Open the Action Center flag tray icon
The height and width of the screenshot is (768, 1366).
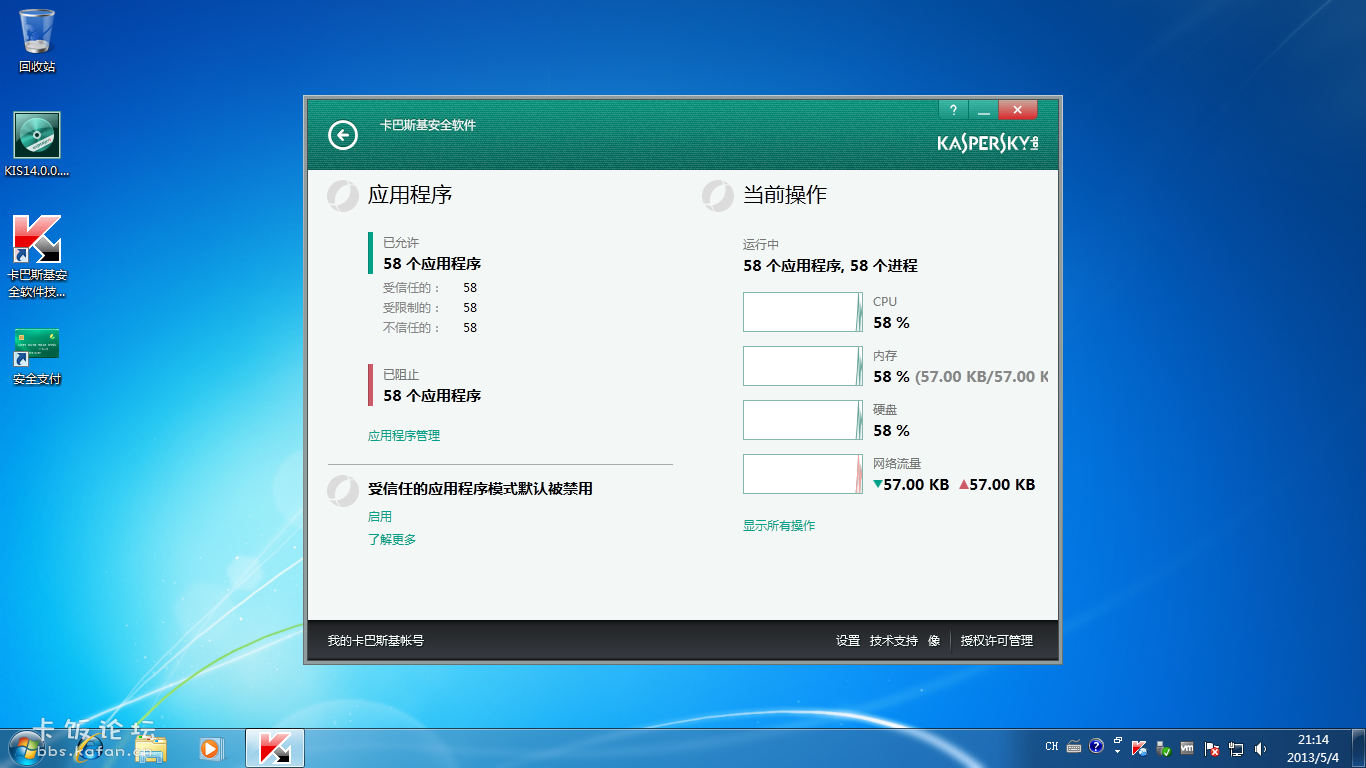(1212, 748)
